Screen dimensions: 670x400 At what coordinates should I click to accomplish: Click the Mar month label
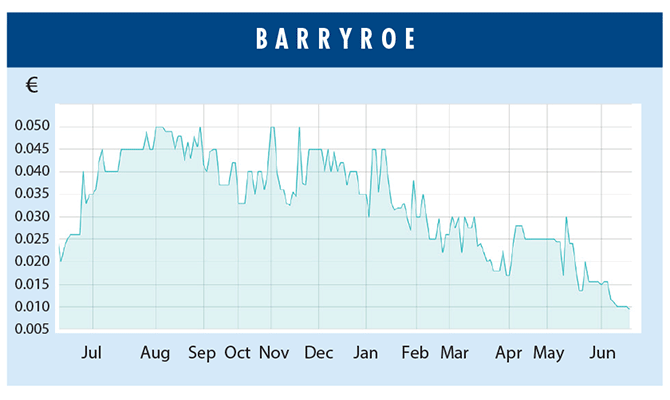pos(454,353)
